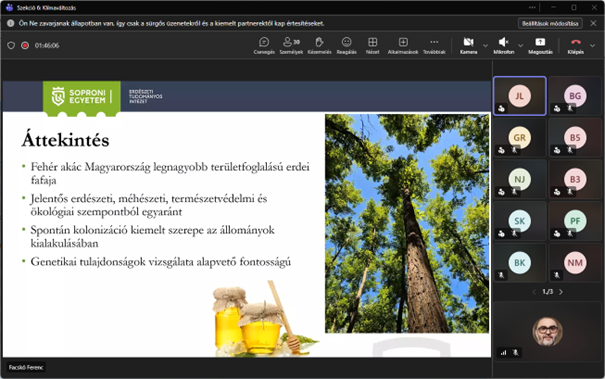
Task: Open the title bar three-dots menu
Action: (x=532, y=7)
